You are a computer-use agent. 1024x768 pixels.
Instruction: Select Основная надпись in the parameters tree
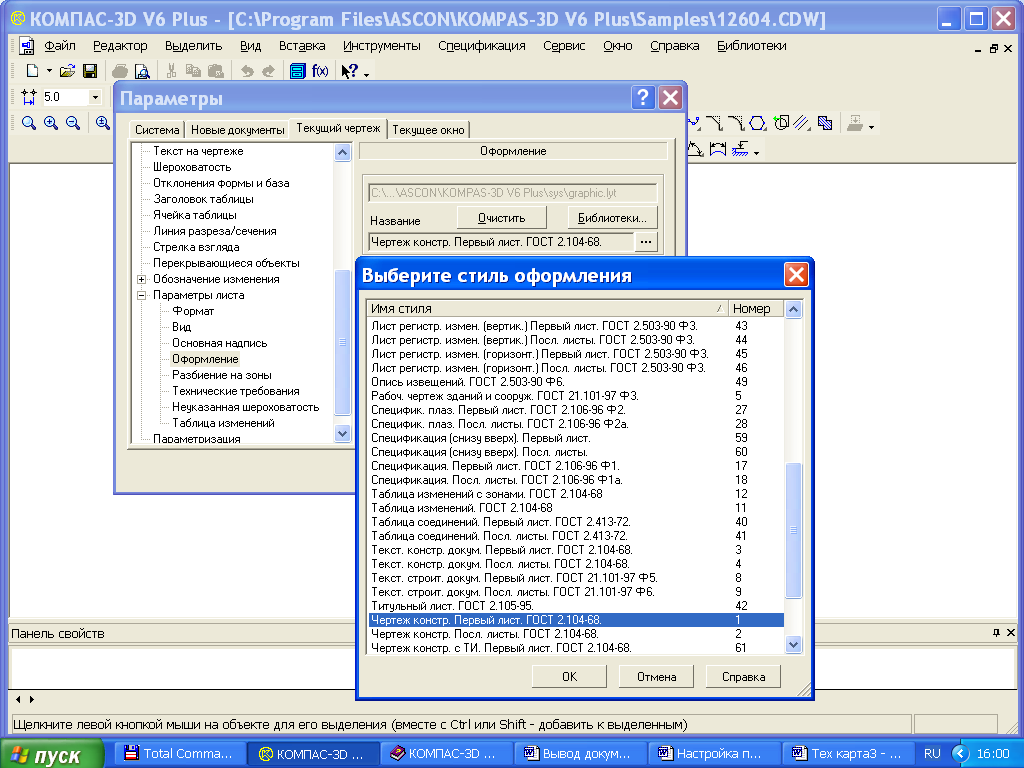click(x=219, y=343)
